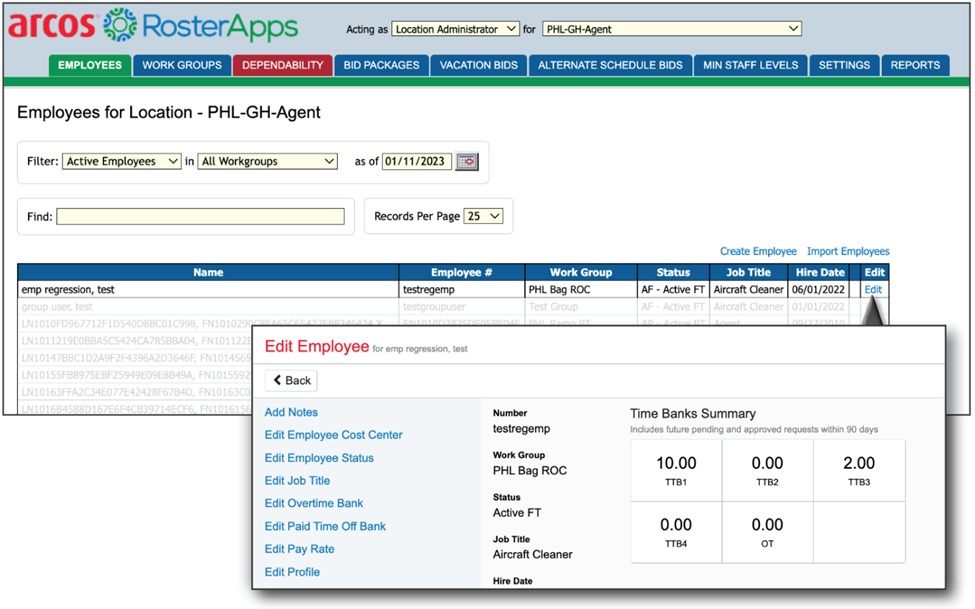Open the Active Employees filter dropdown
This screenshot has width=975, height=609.
[121, 161]
